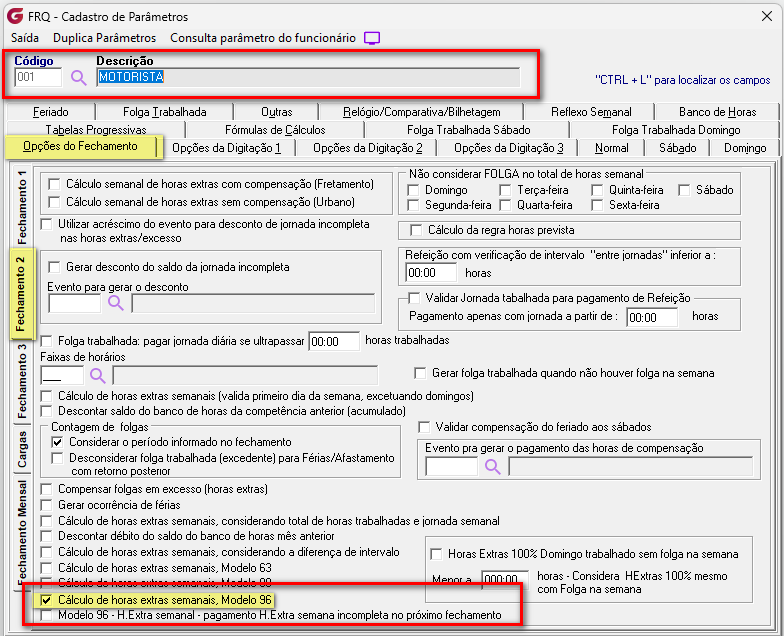Open the Folga Trabalhada Domingo tab
Viewport: 784px width, 636px height.
point(676,130)
